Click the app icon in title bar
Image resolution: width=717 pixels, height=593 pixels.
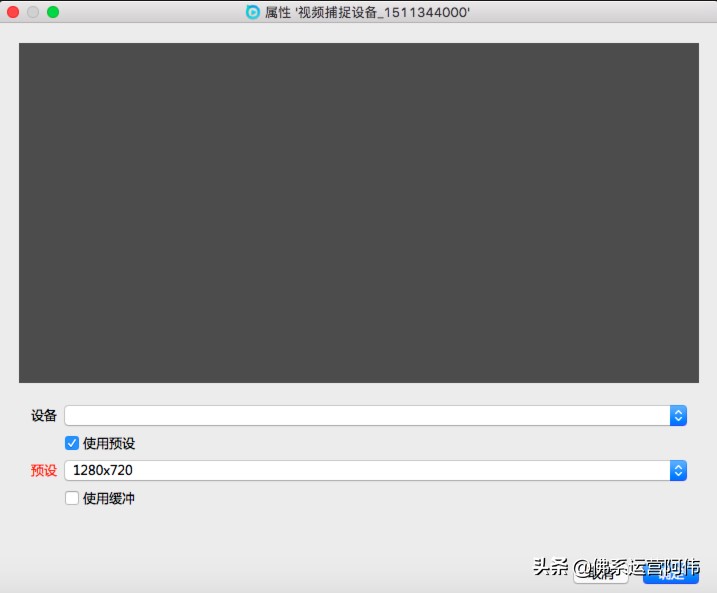pos(252,12)
